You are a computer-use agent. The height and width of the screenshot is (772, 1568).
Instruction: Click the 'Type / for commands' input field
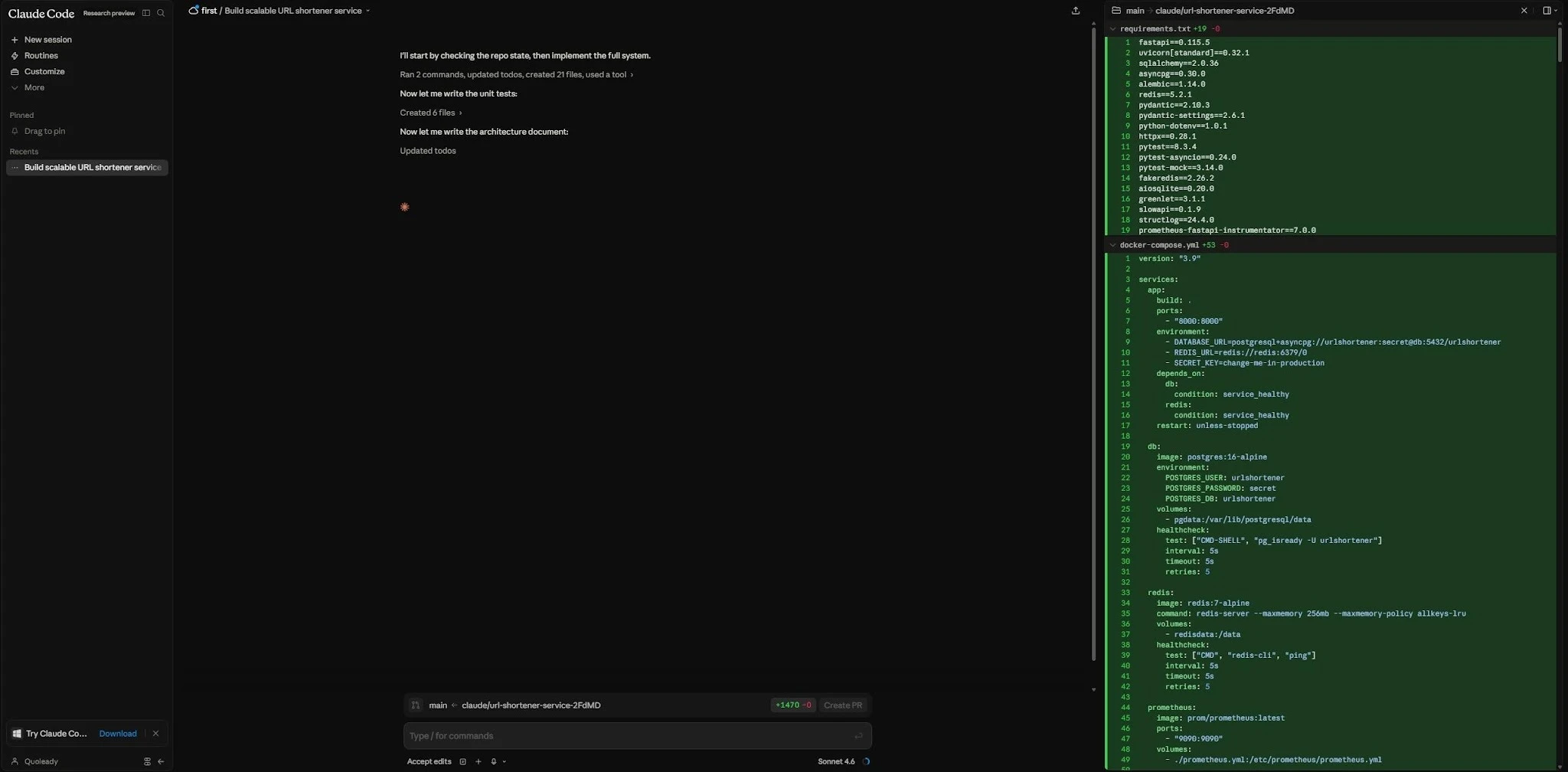637,737
